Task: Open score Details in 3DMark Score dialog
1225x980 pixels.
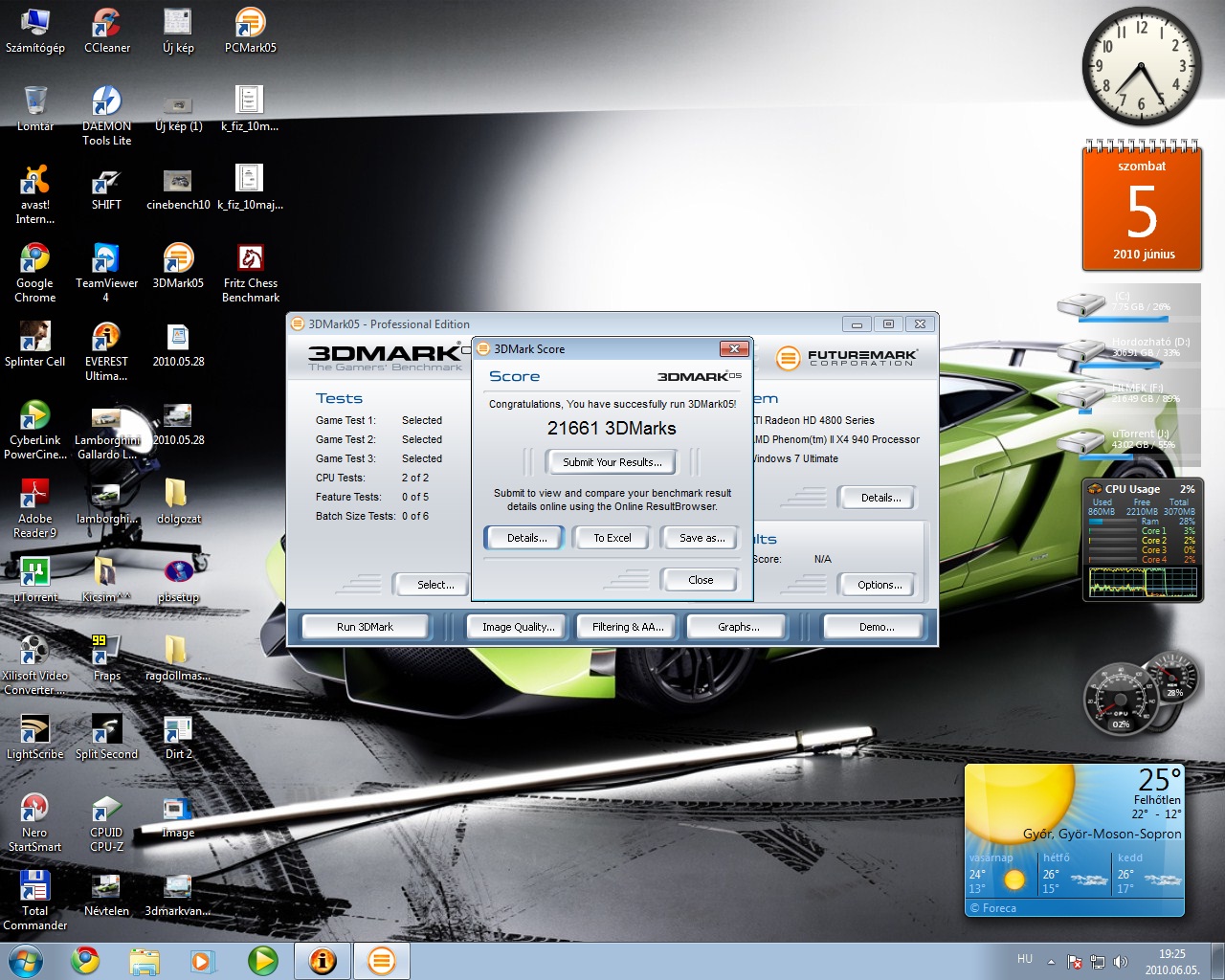Action: pyautogui.click(x=526, y=538)
